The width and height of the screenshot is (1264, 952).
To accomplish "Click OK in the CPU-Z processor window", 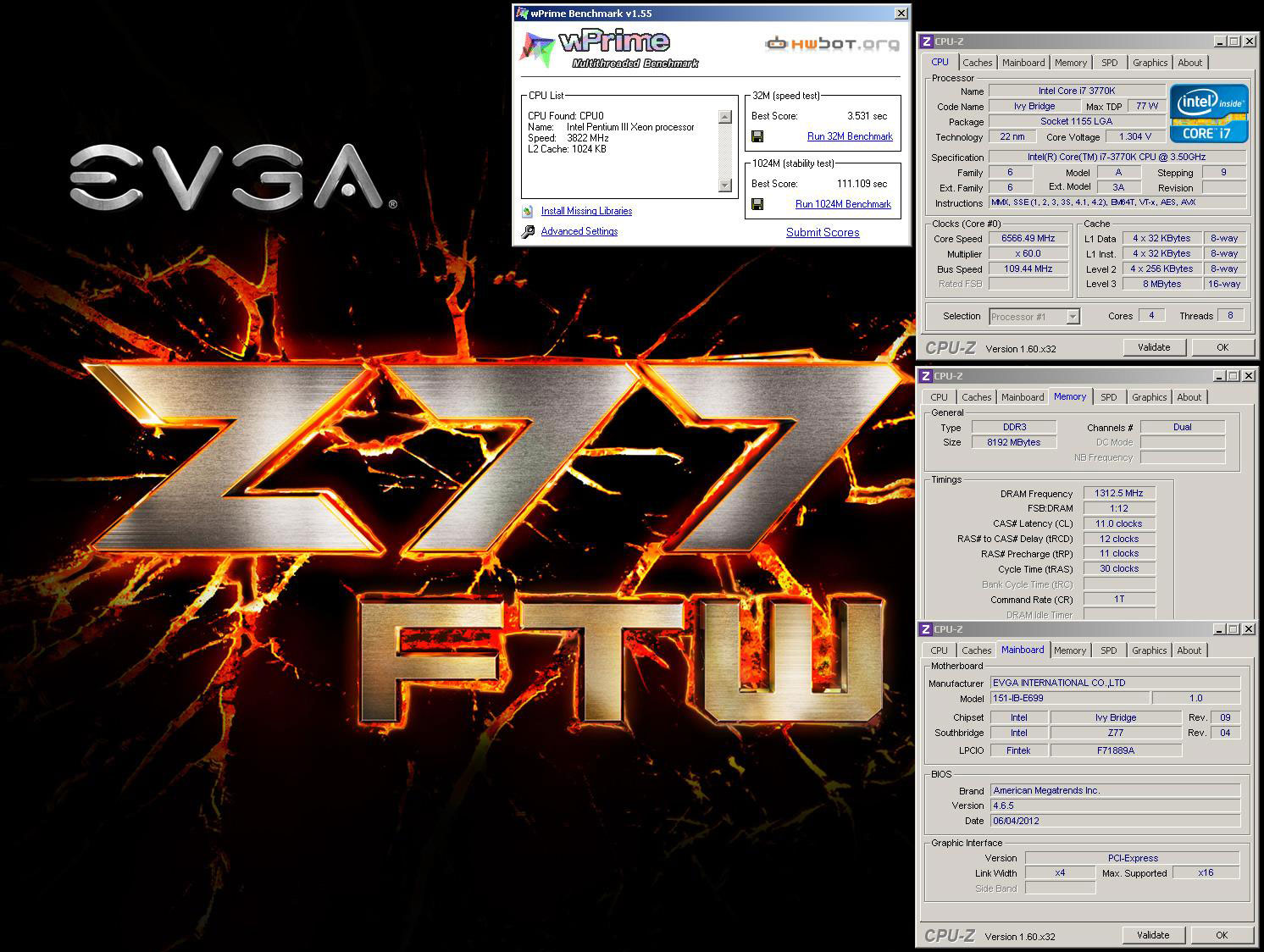I will coord(1222,347).
